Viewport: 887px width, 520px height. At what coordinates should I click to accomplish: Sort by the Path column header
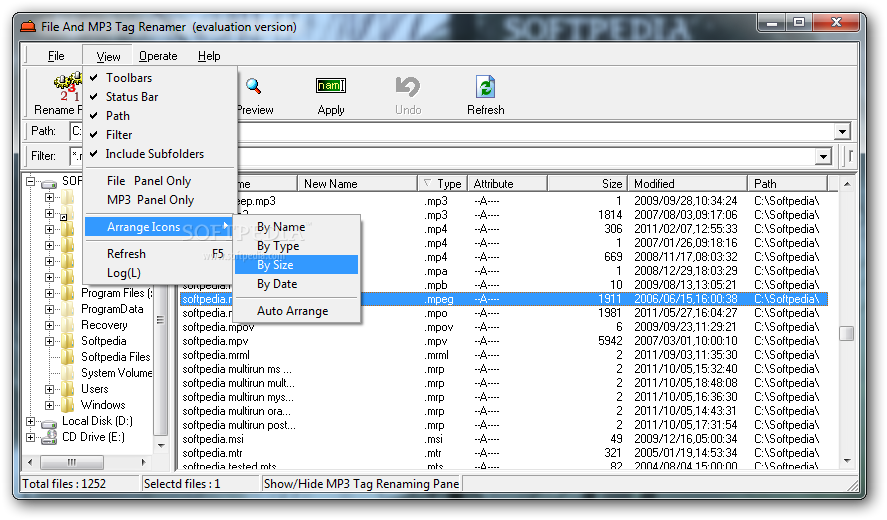click(787, 184)
